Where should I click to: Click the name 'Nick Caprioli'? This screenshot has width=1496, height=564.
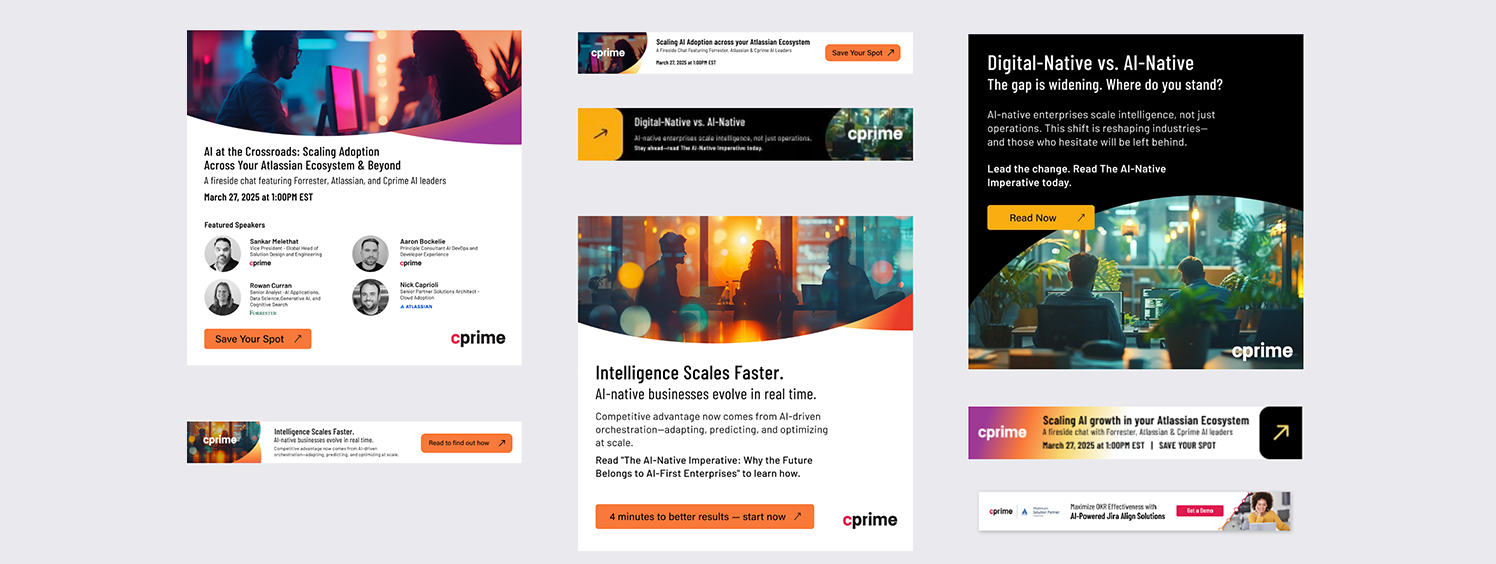[x=419, y=286]
